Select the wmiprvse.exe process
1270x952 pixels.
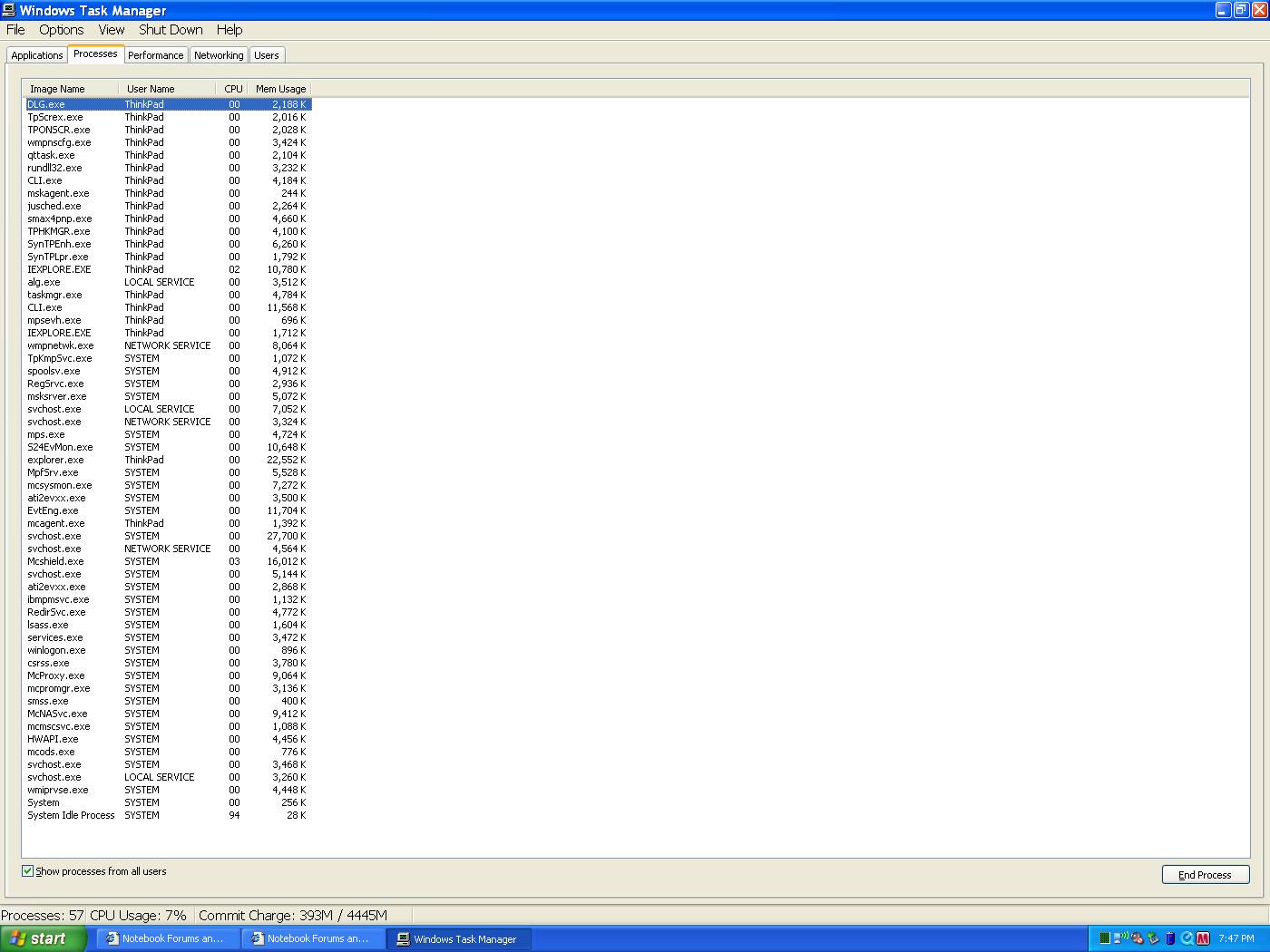click(169, 790)
